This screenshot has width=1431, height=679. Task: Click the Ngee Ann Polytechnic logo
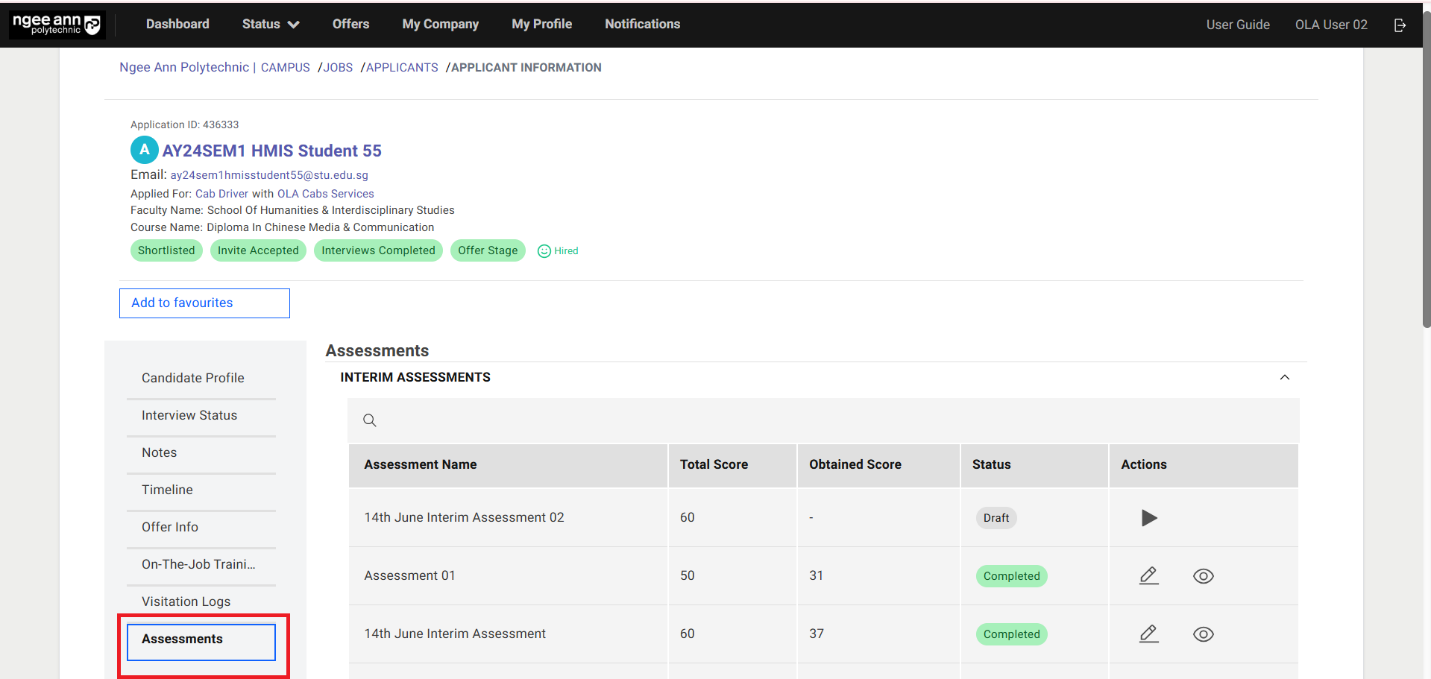click(57, 25)
